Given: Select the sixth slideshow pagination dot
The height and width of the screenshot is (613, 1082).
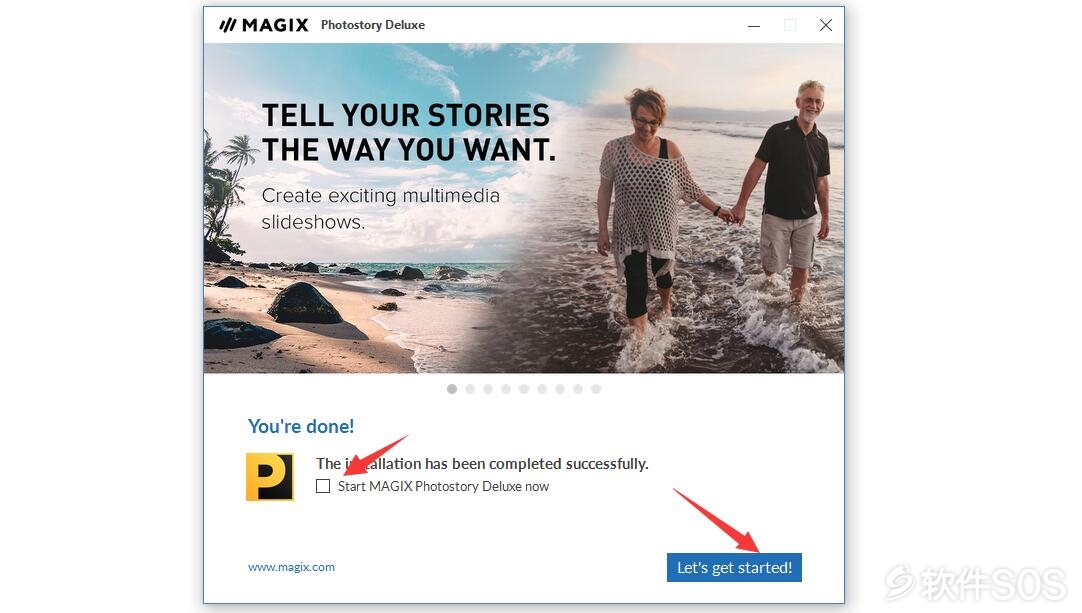Looking at the screenshot, I should [x=542, y=389].
